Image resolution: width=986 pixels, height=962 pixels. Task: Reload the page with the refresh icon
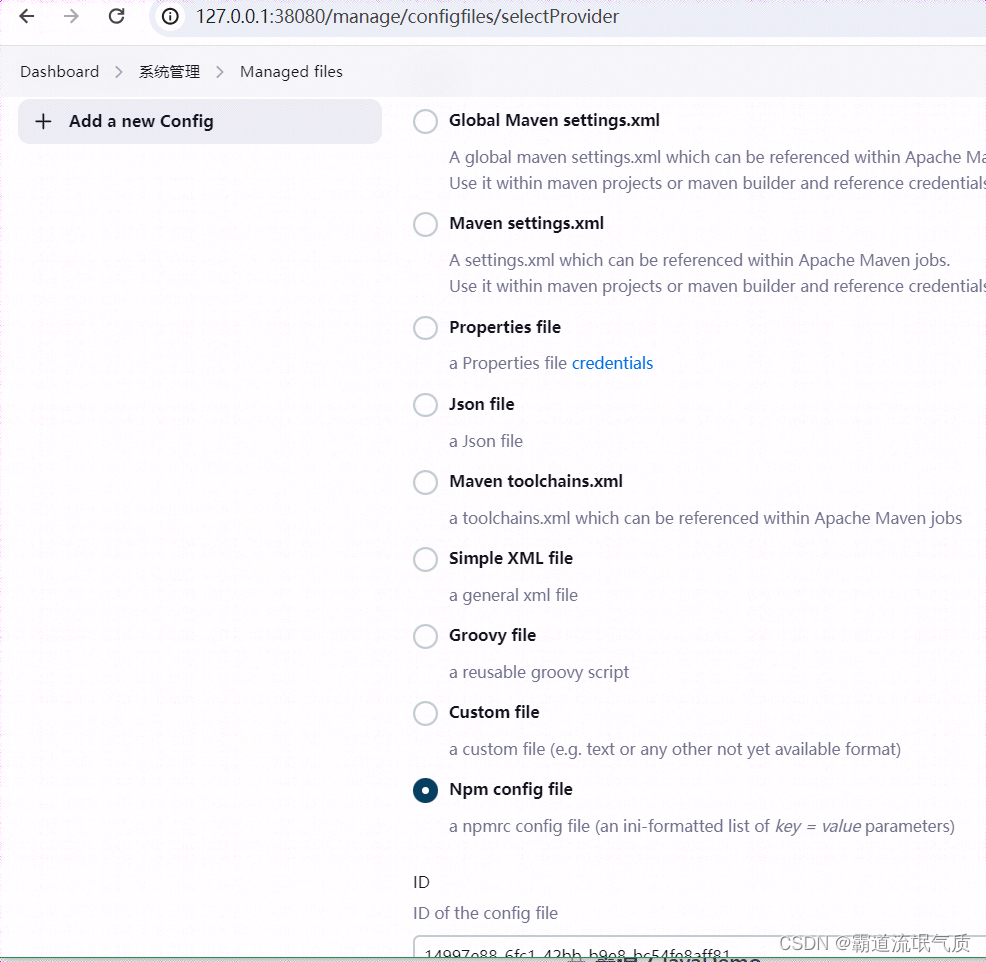pos(114,16)
